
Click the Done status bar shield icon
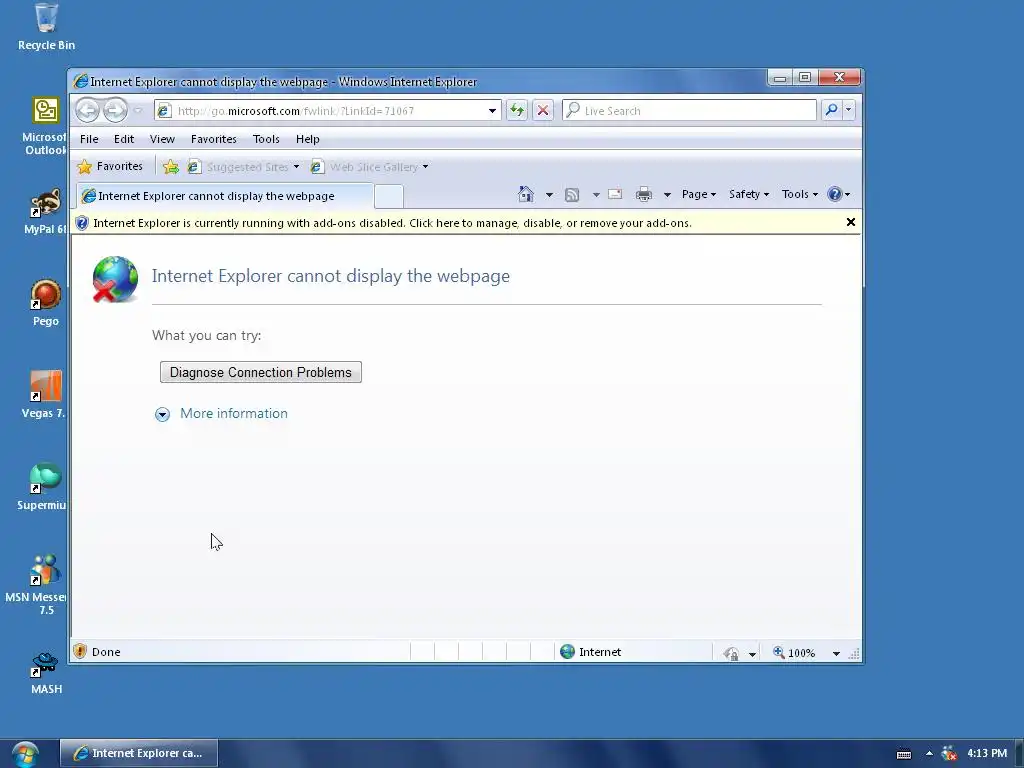(x=80, y=651)
